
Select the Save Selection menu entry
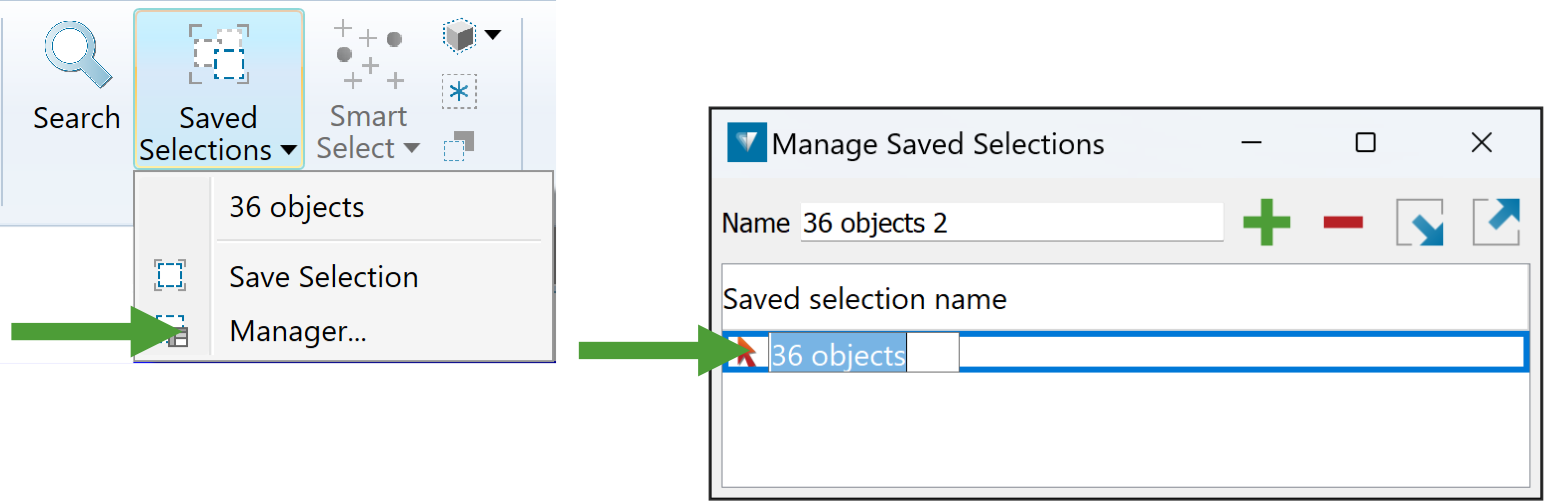pyautogui.click(x=323, y=277)
